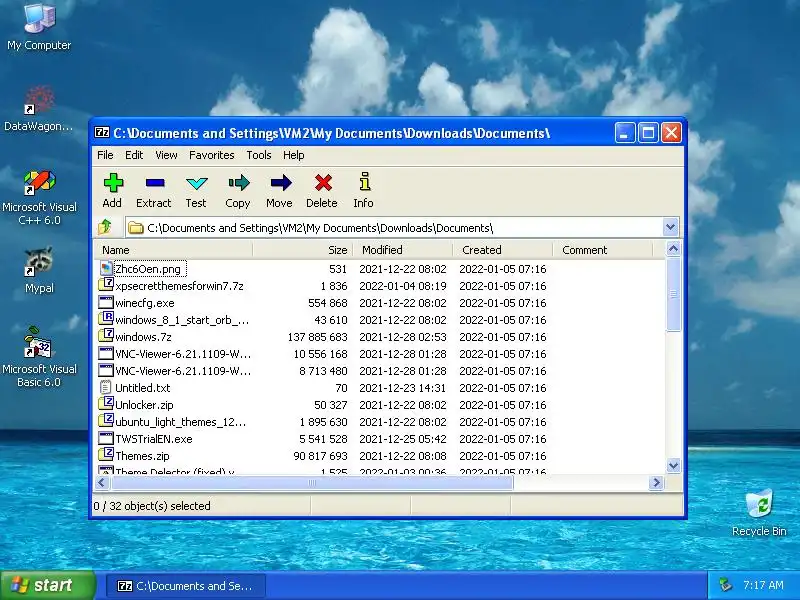This screenshot has width=800, height=600.
Task: Click into the address path field
Action: point(395,228)
